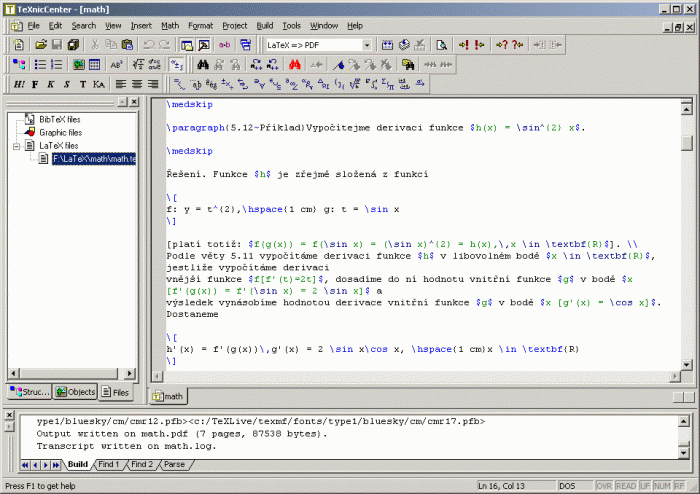Jump to next warning question mark icon
This screenshot has height=494, width=700.
coord(502,45)
